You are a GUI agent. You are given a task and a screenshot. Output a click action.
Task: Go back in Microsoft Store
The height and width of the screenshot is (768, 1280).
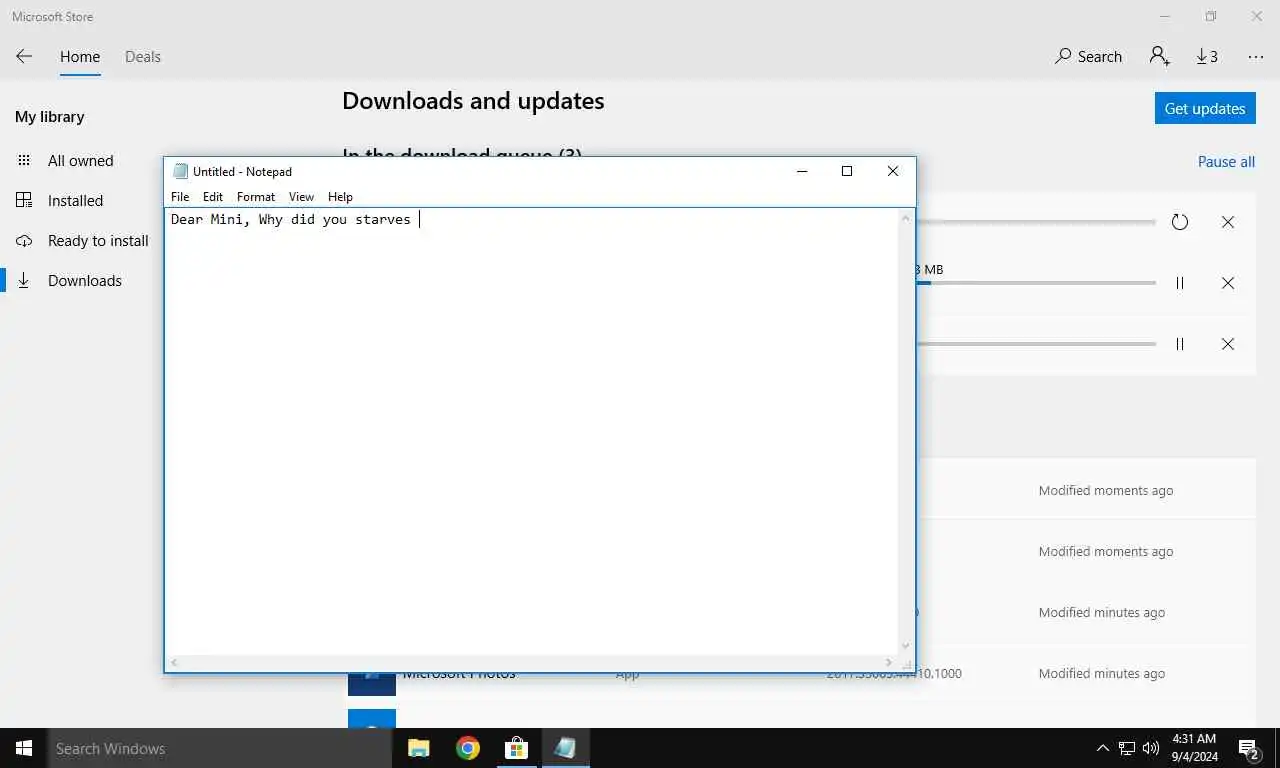tap(24, 57)
